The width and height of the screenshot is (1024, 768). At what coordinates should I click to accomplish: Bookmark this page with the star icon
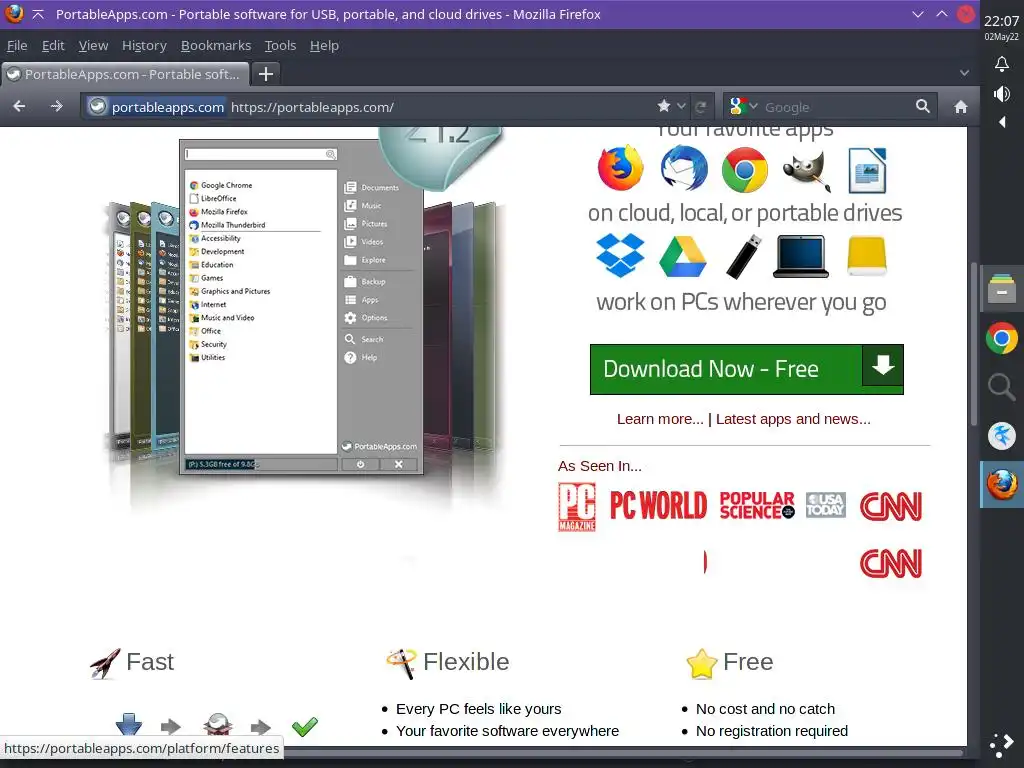[664, 106]
